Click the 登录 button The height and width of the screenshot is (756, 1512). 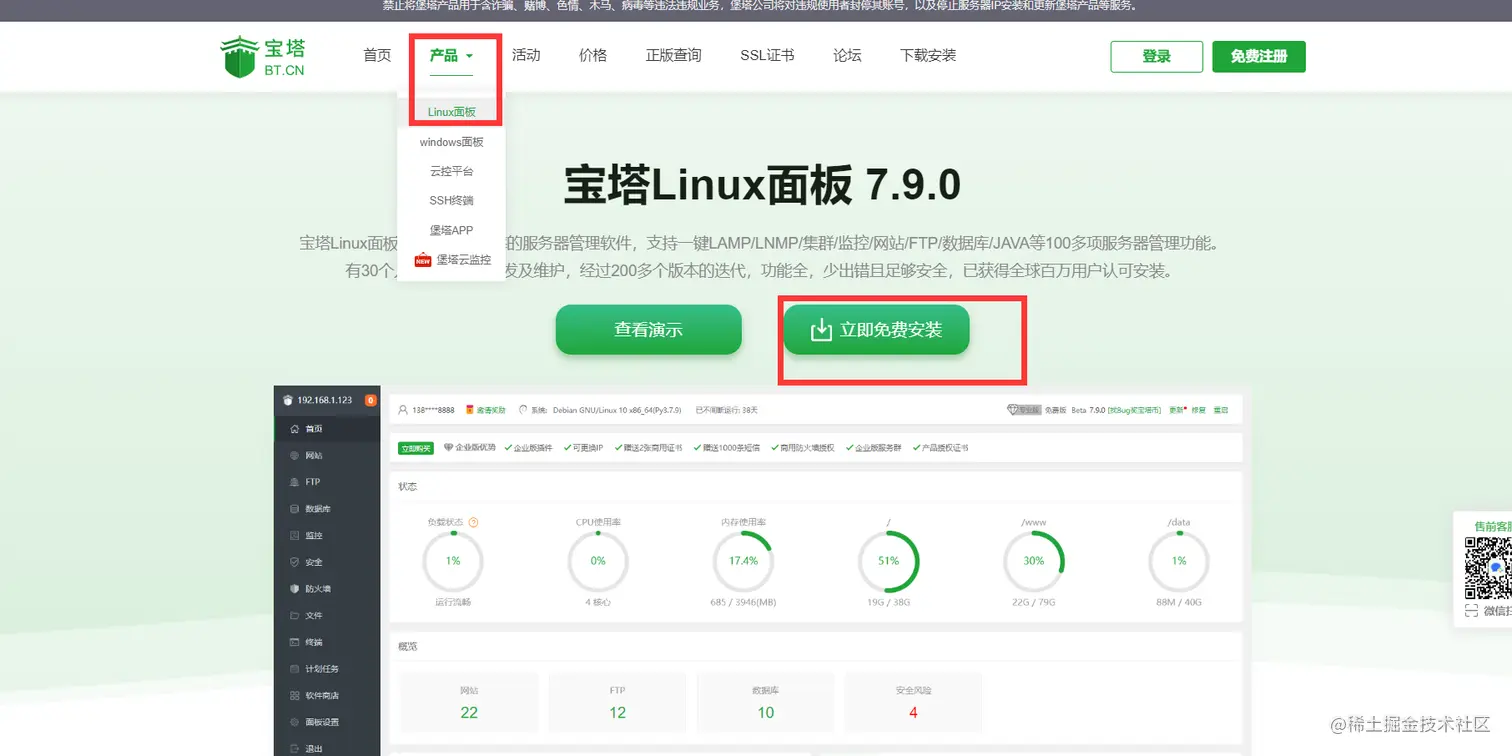(1156, 57)
